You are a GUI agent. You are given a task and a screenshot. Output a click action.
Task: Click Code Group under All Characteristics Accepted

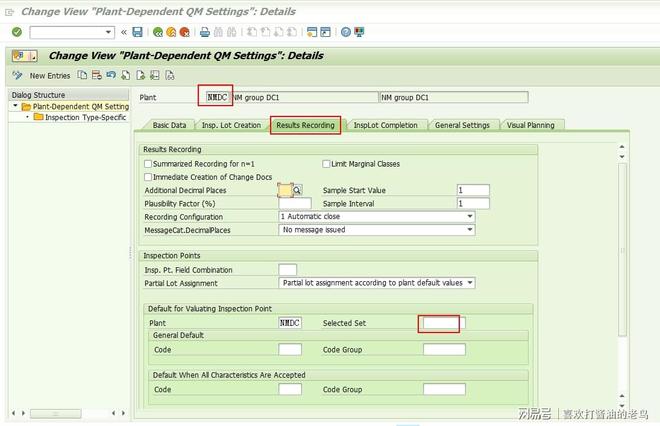click(x=444, y=389)
